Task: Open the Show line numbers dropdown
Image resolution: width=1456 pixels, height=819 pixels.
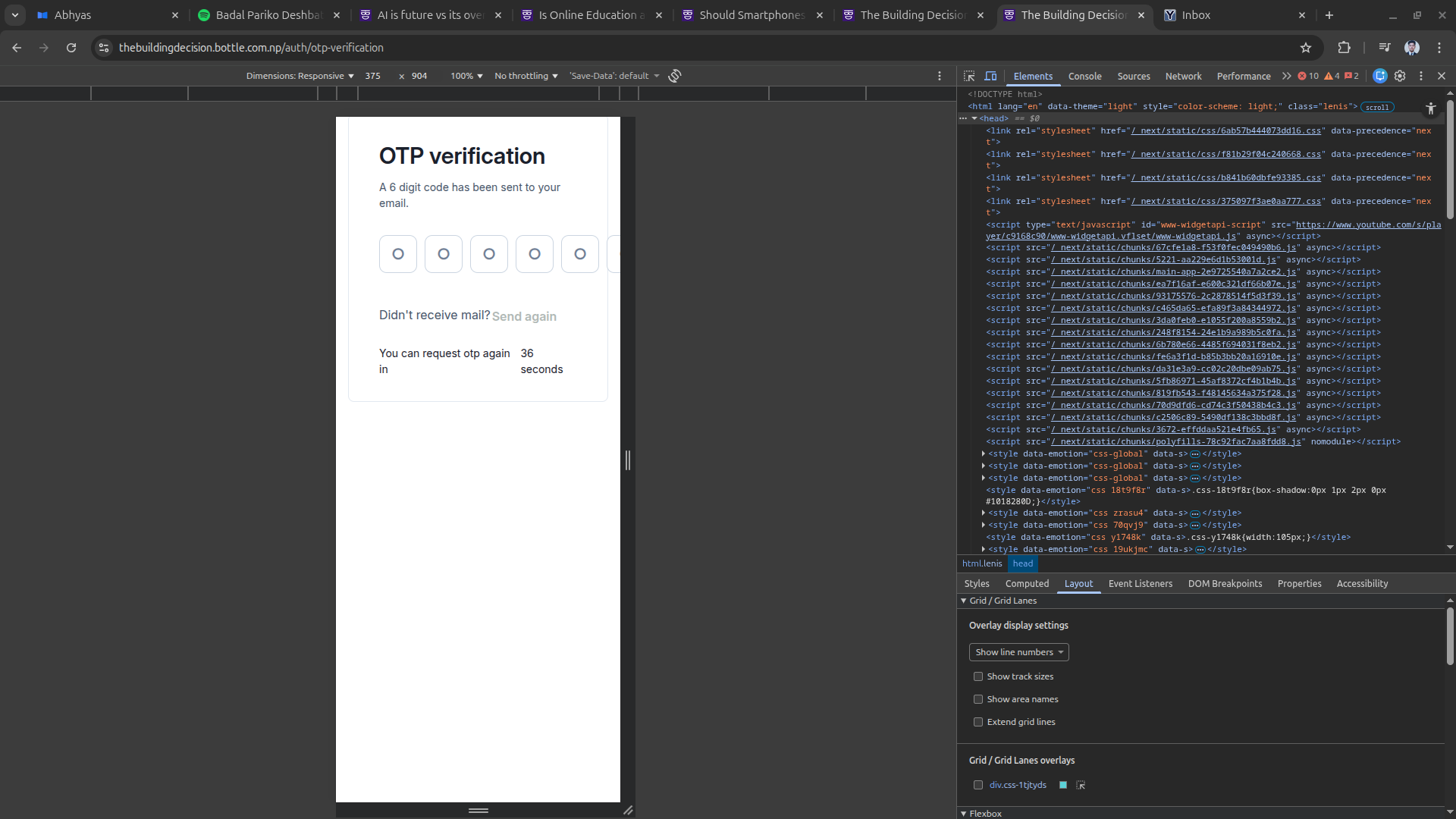Action: click(x=1018, y=652)
